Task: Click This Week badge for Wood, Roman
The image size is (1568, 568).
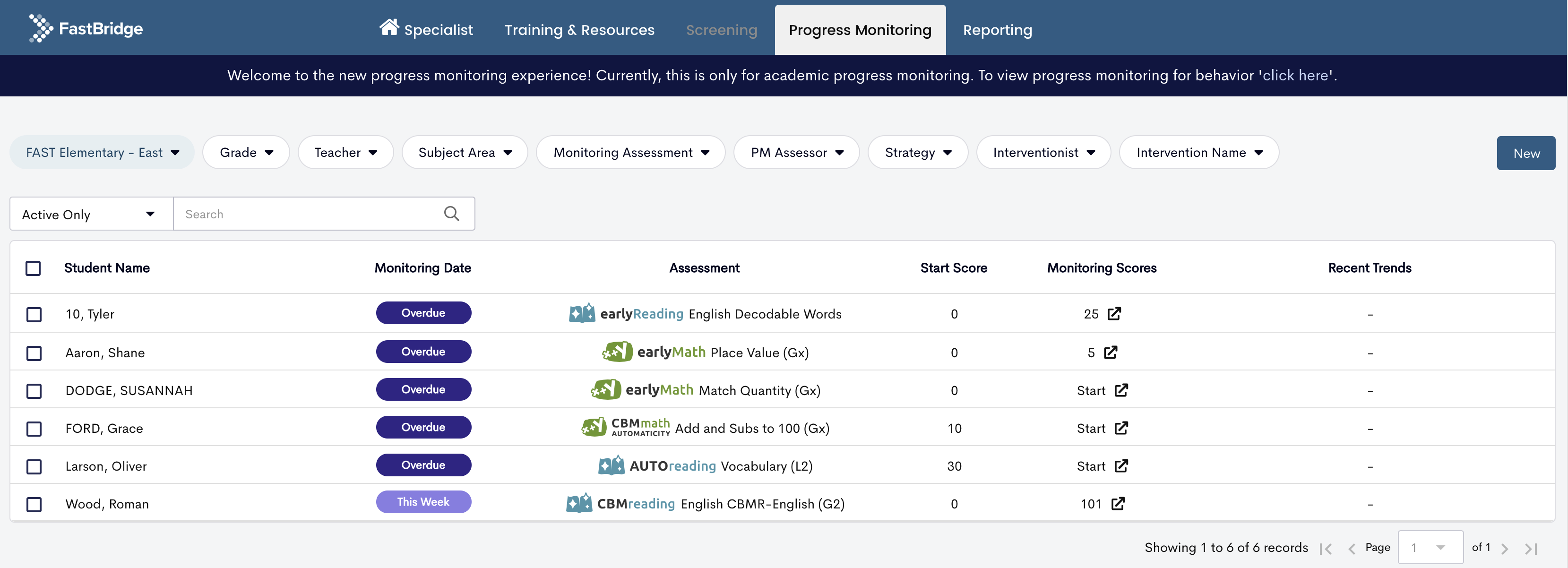Action: click(x=423, y=502)
